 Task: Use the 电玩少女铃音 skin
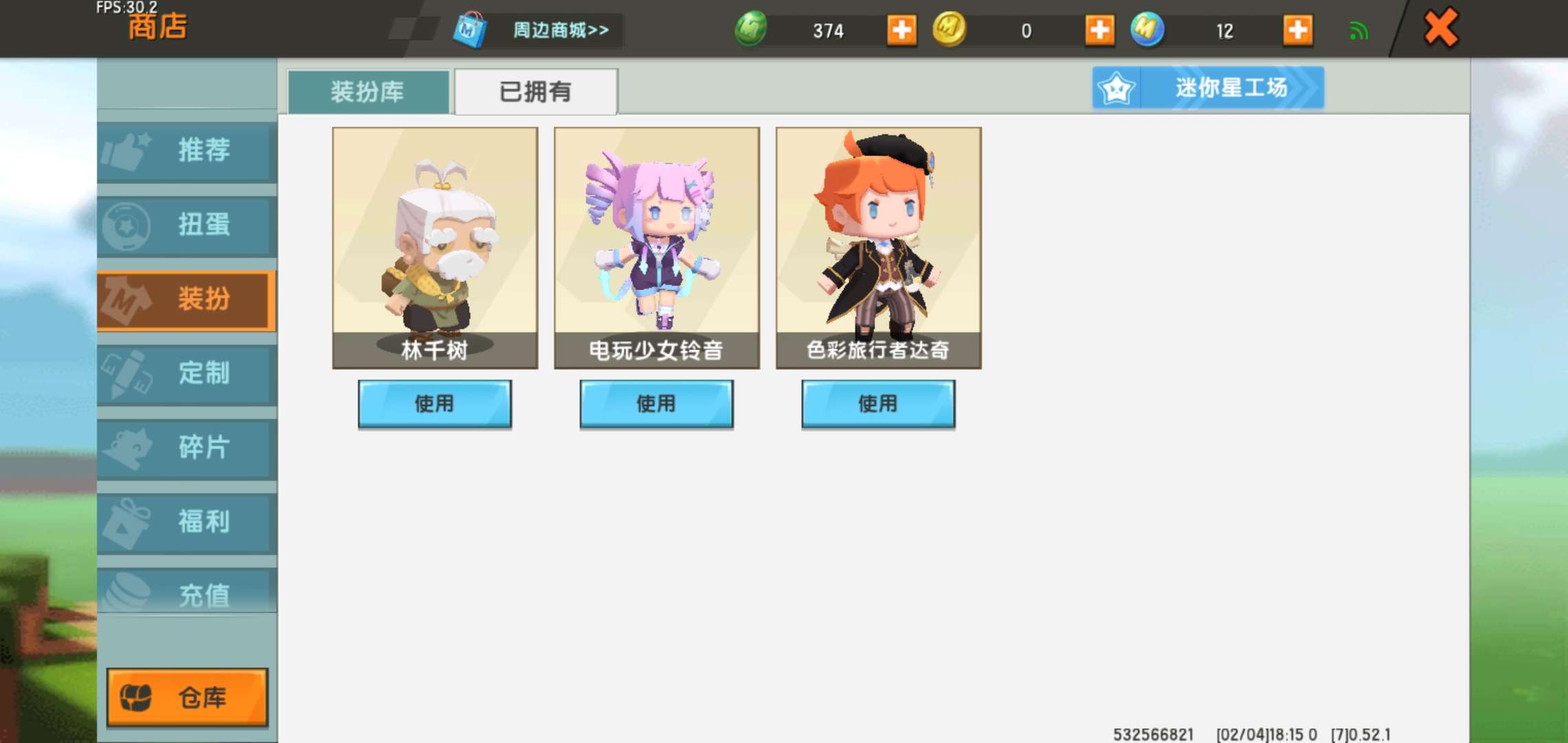click(x=656, y=404)
